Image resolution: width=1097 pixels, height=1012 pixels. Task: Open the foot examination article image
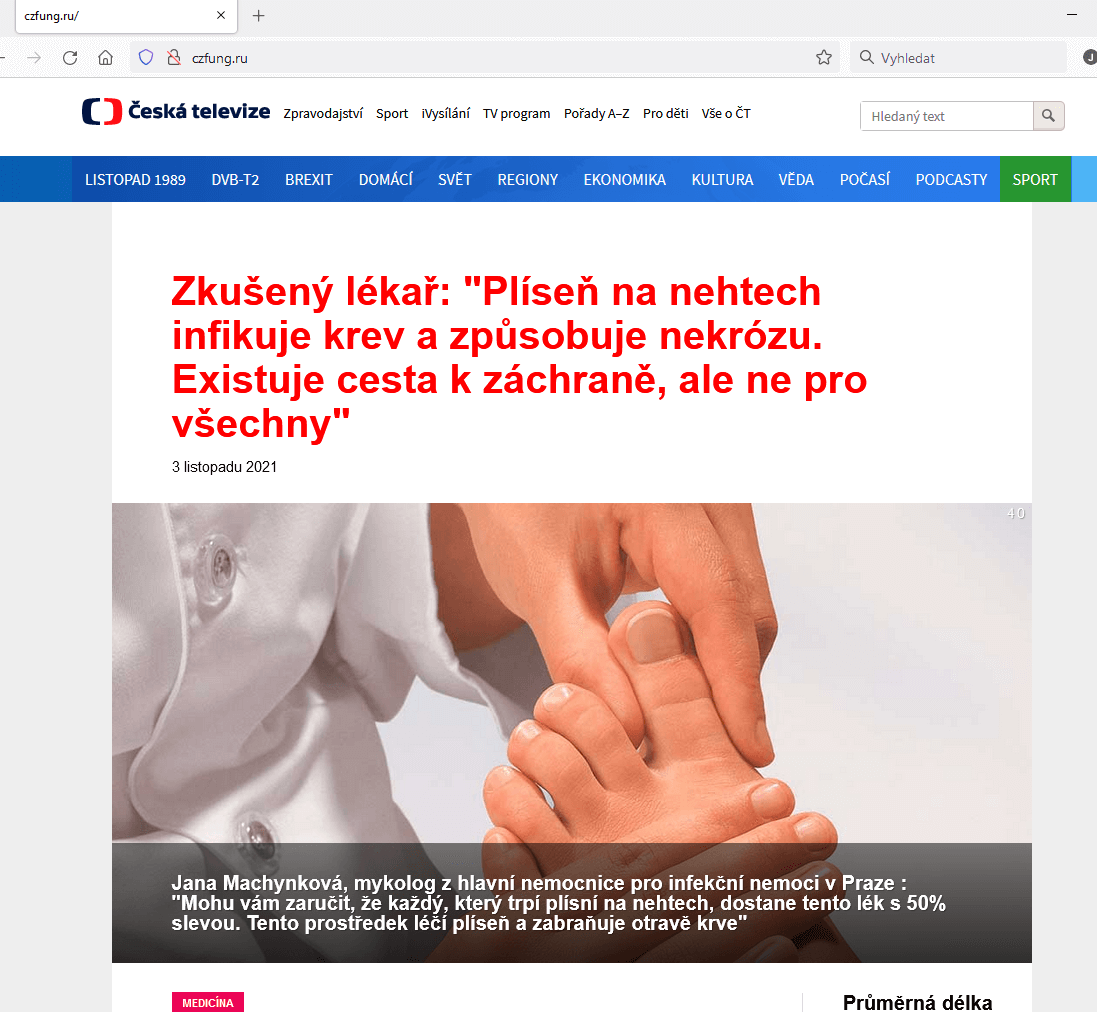coord(572,732)
